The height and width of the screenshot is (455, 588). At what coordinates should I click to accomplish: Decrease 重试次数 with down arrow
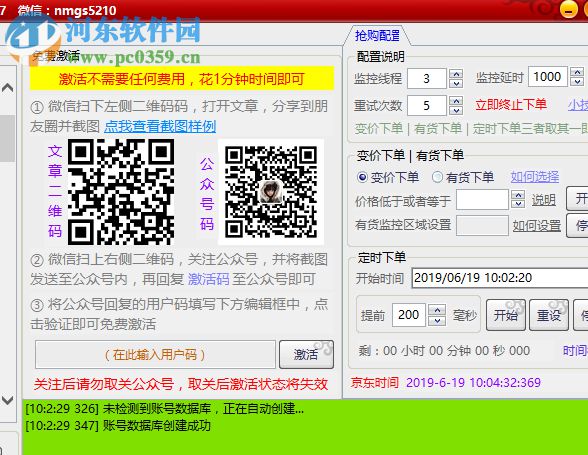[456, 110]
